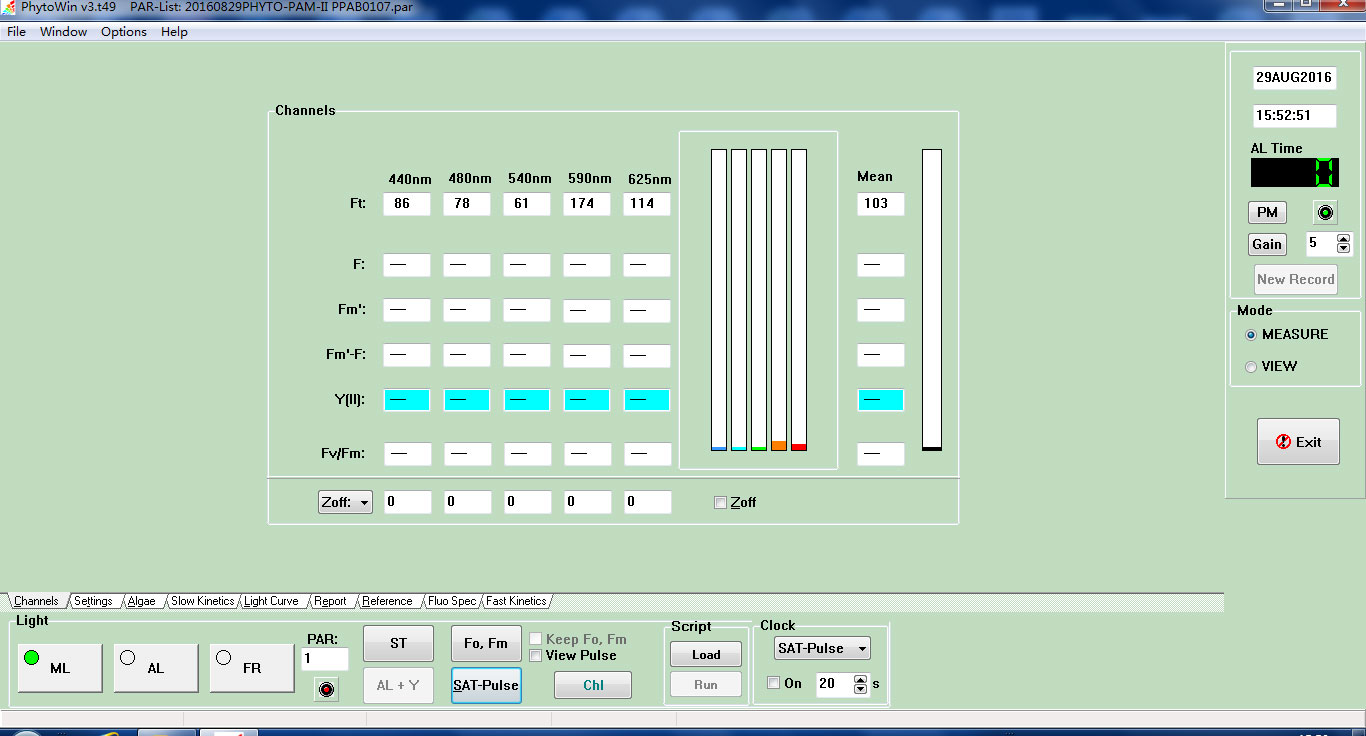
Task: Decrease the clock interval seconds stepper
Action: click(861, 689)
